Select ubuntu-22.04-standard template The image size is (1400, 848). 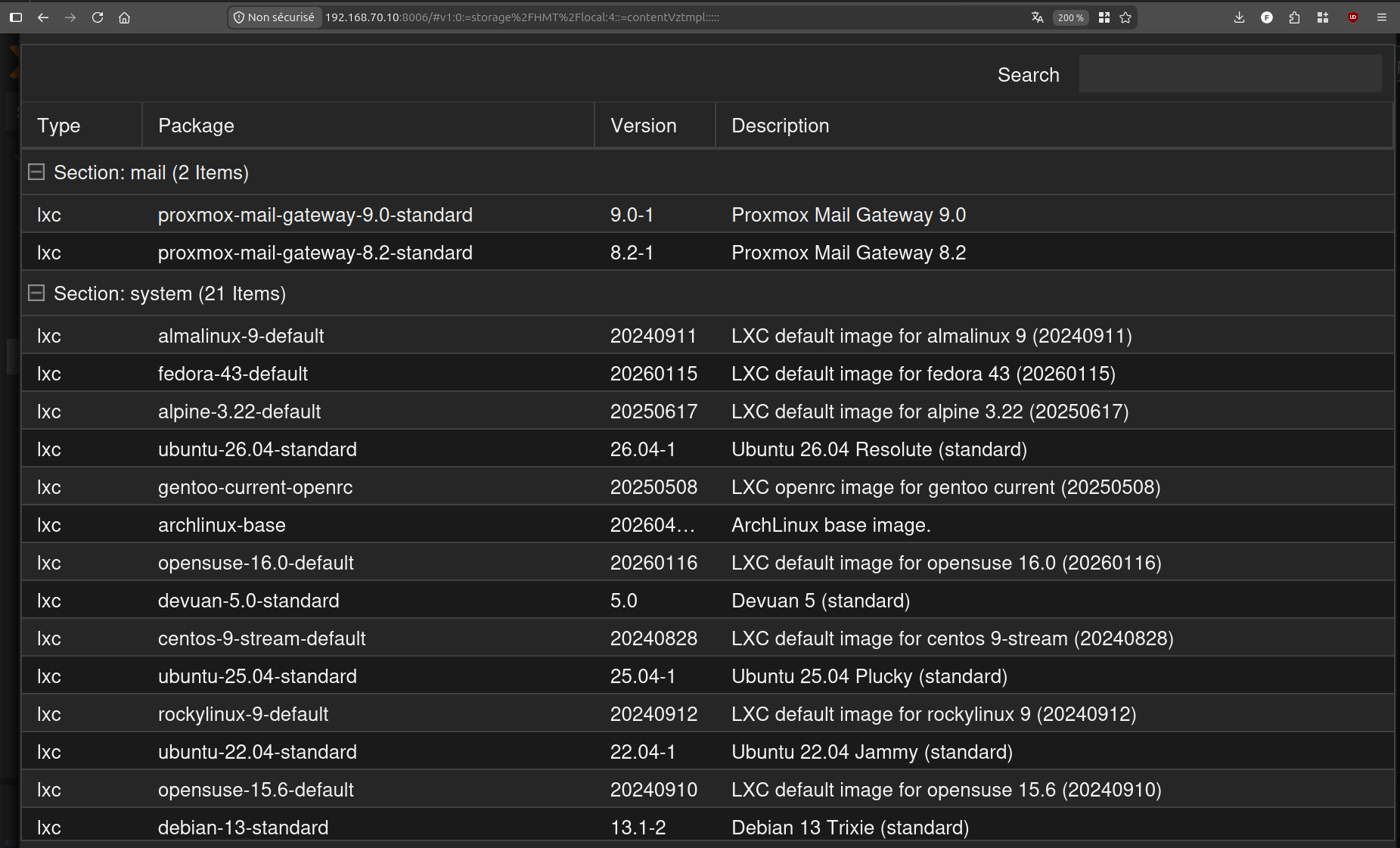coord(707,752)
